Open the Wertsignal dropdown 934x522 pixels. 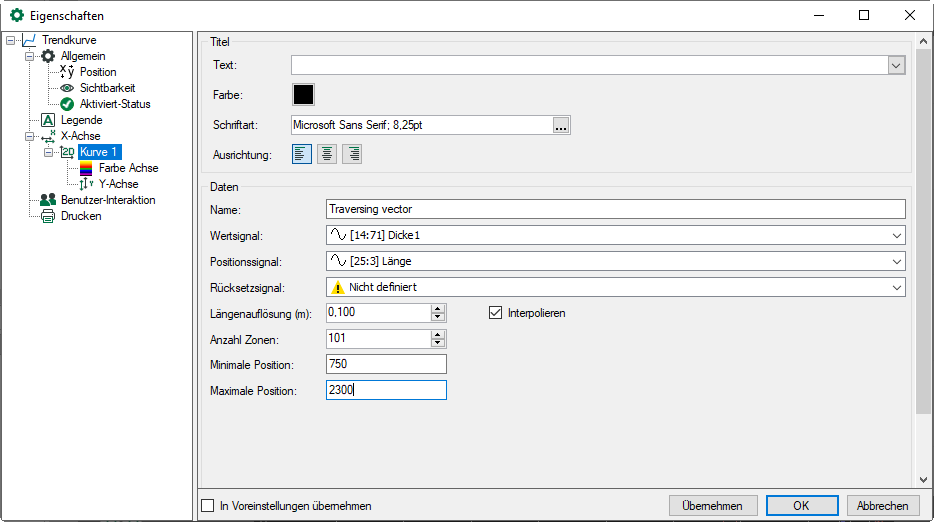[895, 235]
